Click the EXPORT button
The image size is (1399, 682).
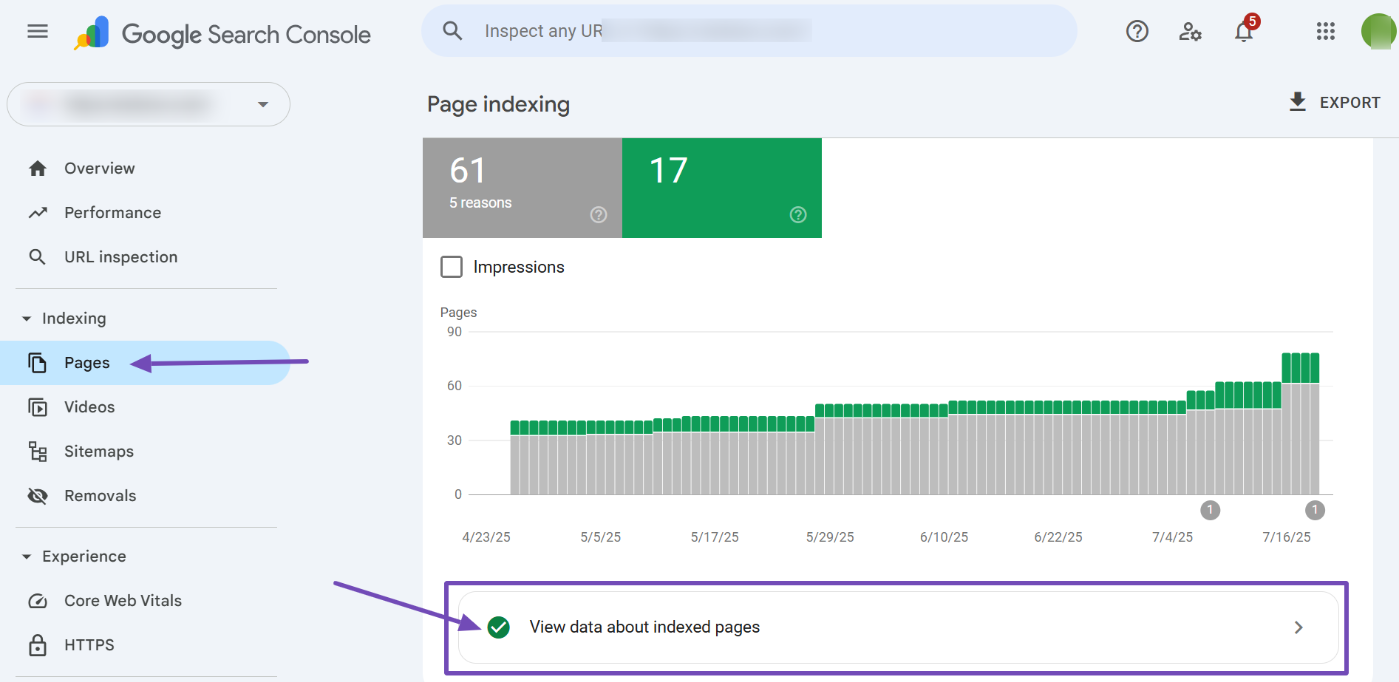(1334, 102)
